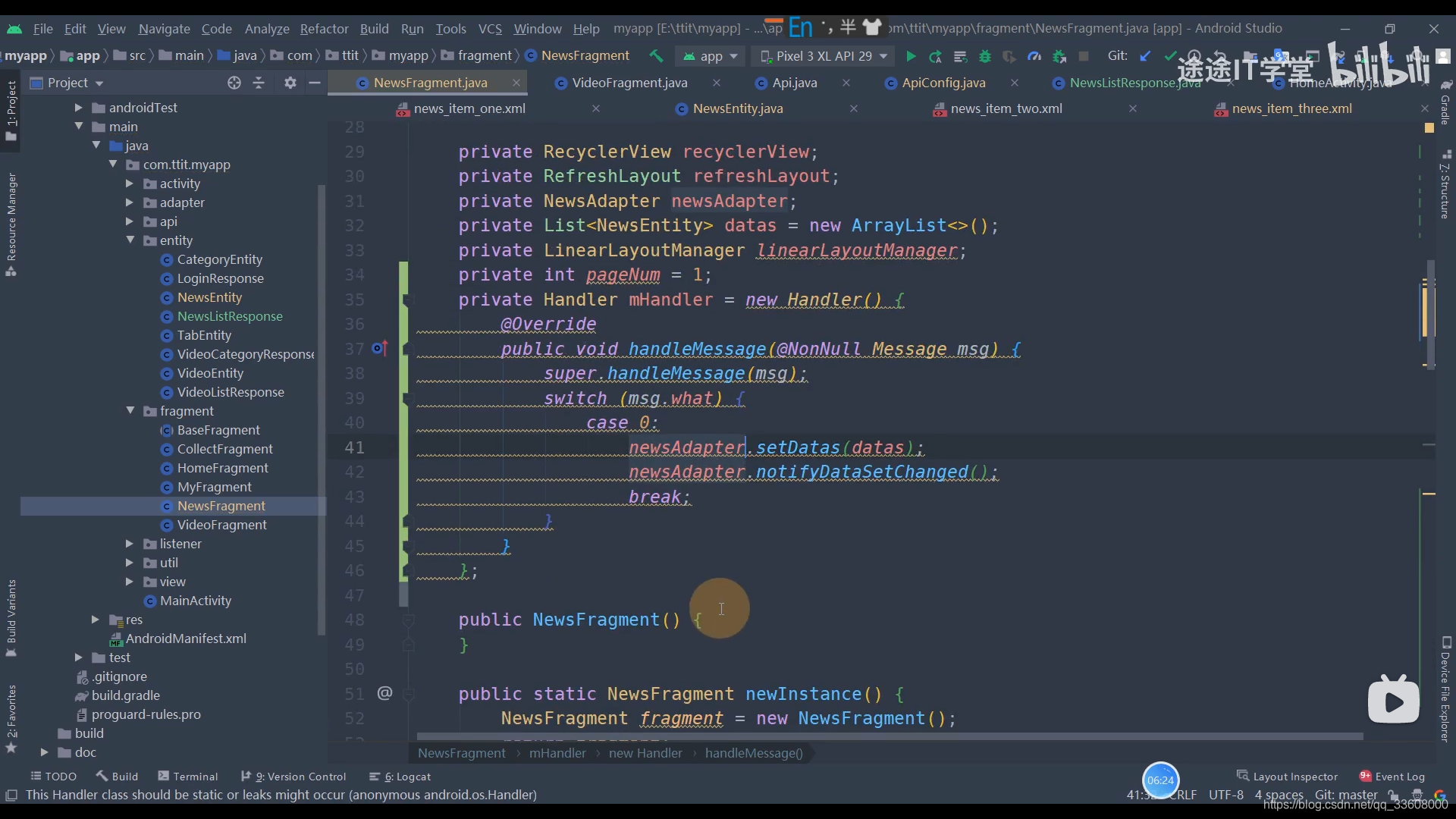The height and width of the screenshot is (819, 1456).
Task: Expand the res folder
Action: click(x=95, y=620)
